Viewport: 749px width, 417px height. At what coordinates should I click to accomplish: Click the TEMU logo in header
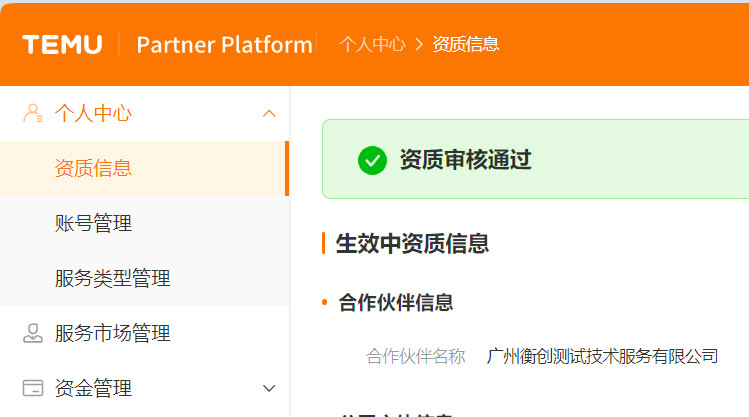pyautogui.click(x=62, y=44)
